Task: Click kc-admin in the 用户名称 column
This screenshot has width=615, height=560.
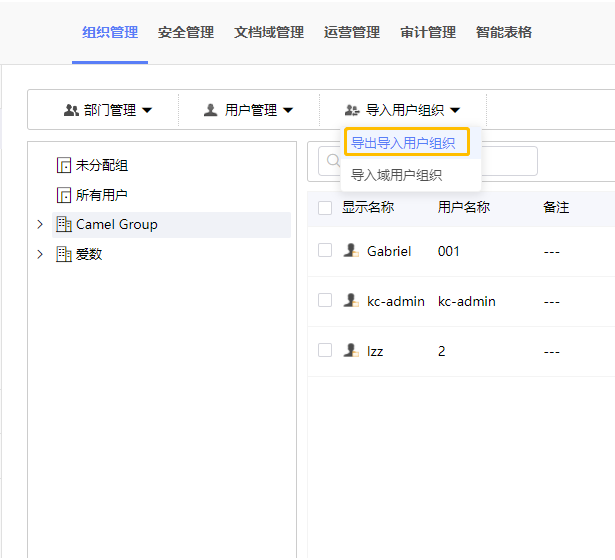Action: click(467, 302)
